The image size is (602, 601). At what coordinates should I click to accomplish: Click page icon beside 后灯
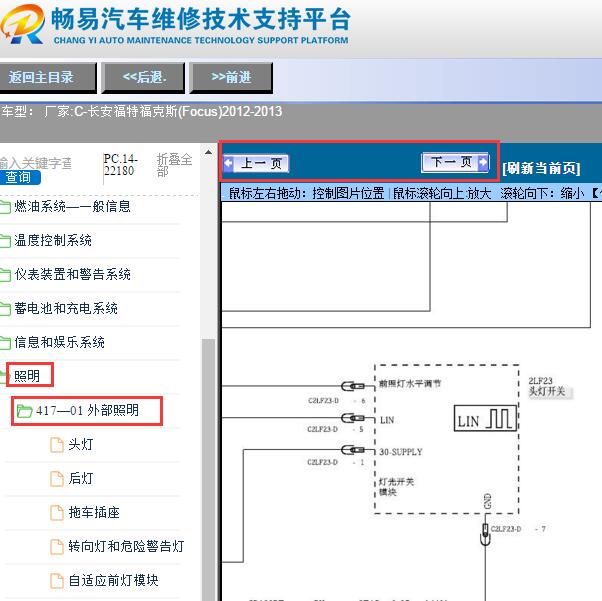[x=57, y=478]
